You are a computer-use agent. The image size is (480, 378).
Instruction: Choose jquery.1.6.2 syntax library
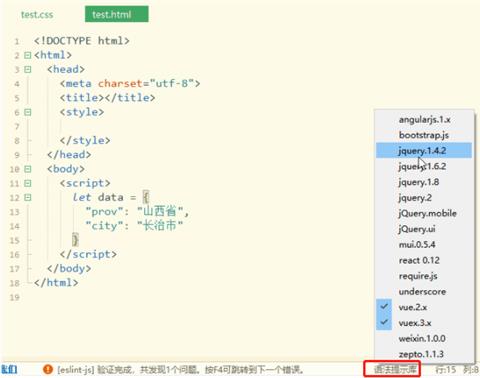(x=424, y=166)
